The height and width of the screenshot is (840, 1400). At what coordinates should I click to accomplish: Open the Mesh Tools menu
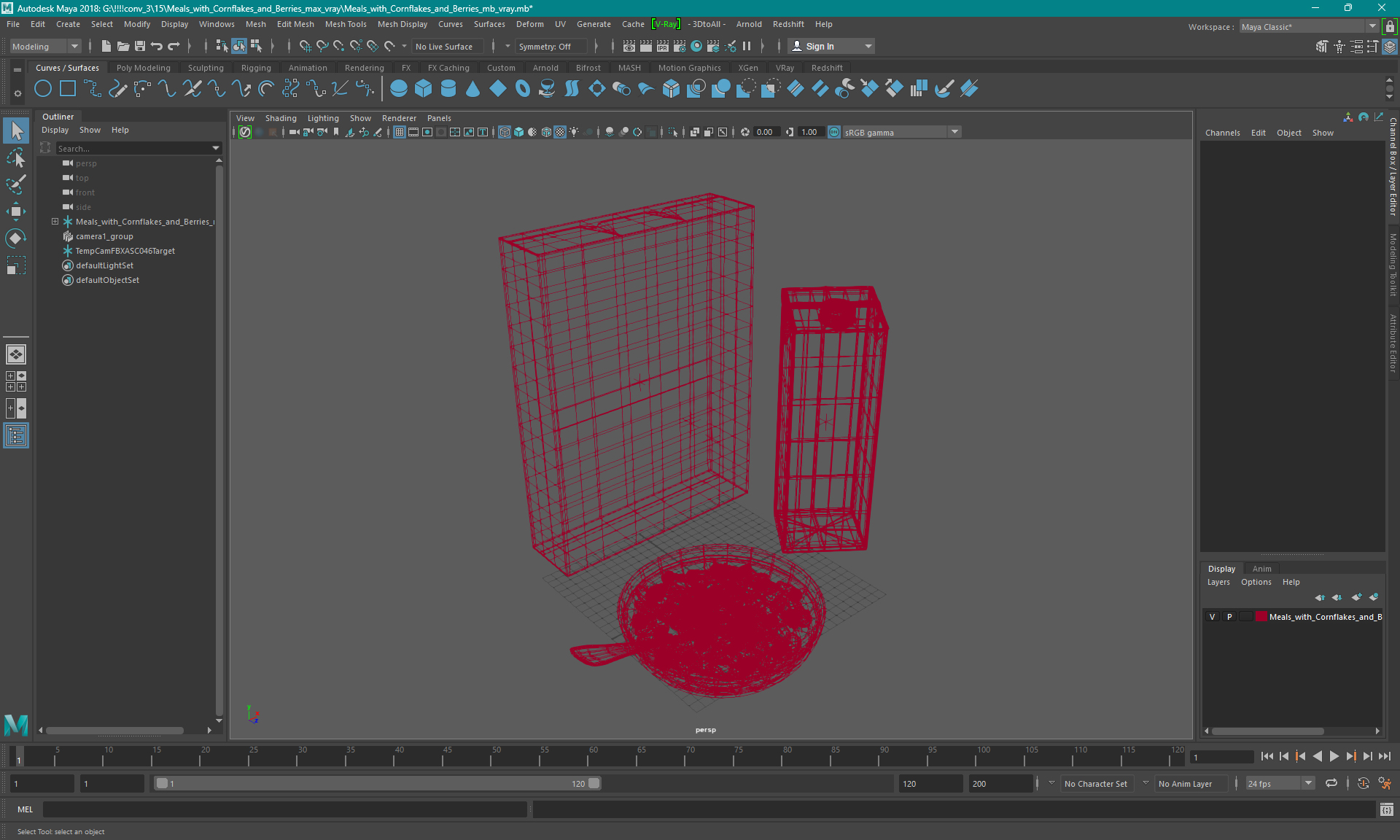(346, 24)
